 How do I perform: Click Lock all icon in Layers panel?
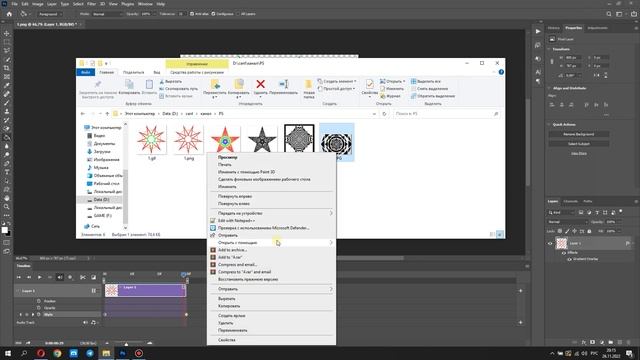click(589, 231)
